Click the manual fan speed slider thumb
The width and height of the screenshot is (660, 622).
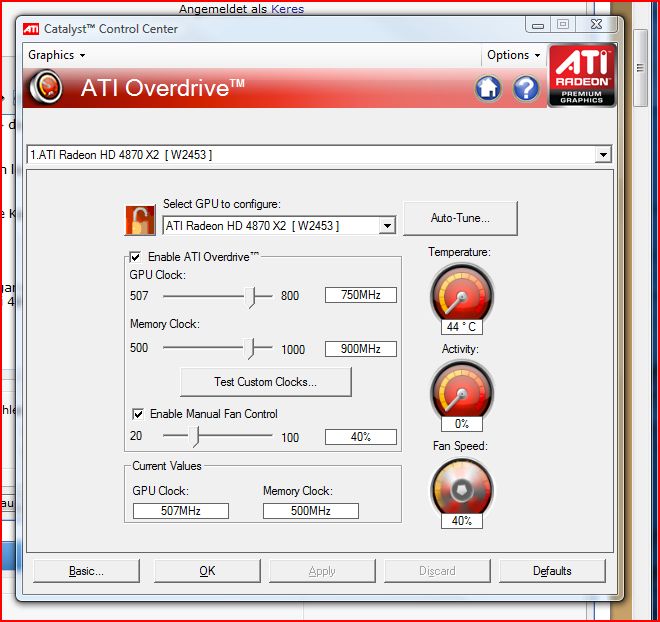click(194, 436)
